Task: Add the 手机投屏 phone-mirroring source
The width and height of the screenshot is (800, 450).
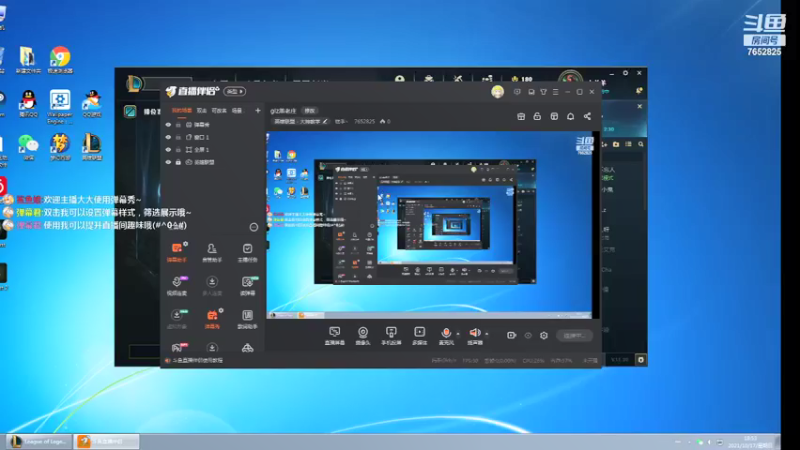Action: click(391, 336)
